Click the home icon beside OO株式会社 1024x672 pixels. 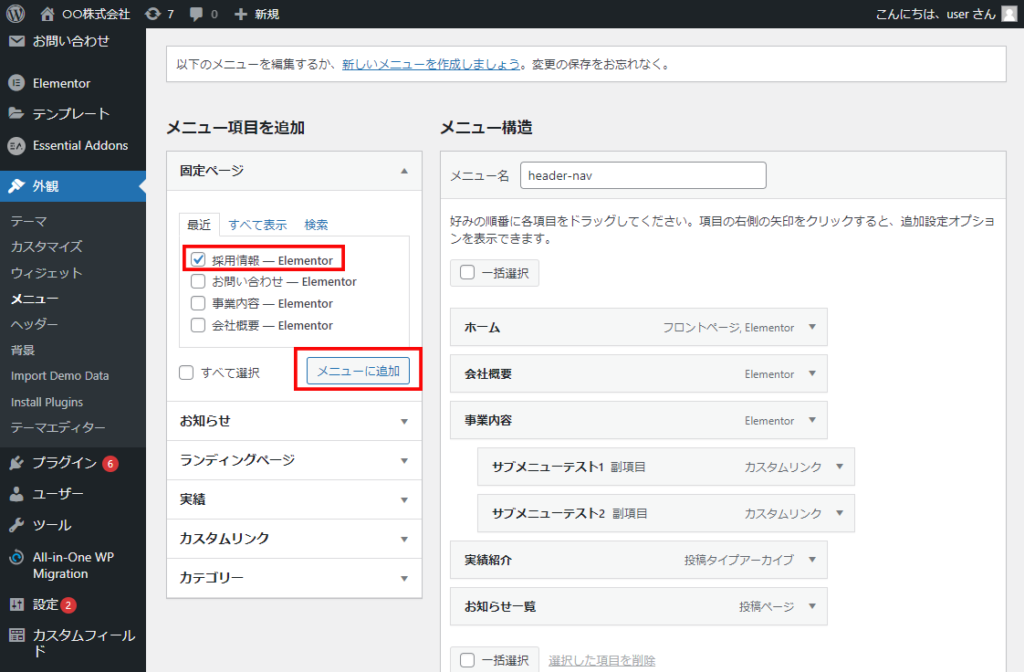point(47,14)
